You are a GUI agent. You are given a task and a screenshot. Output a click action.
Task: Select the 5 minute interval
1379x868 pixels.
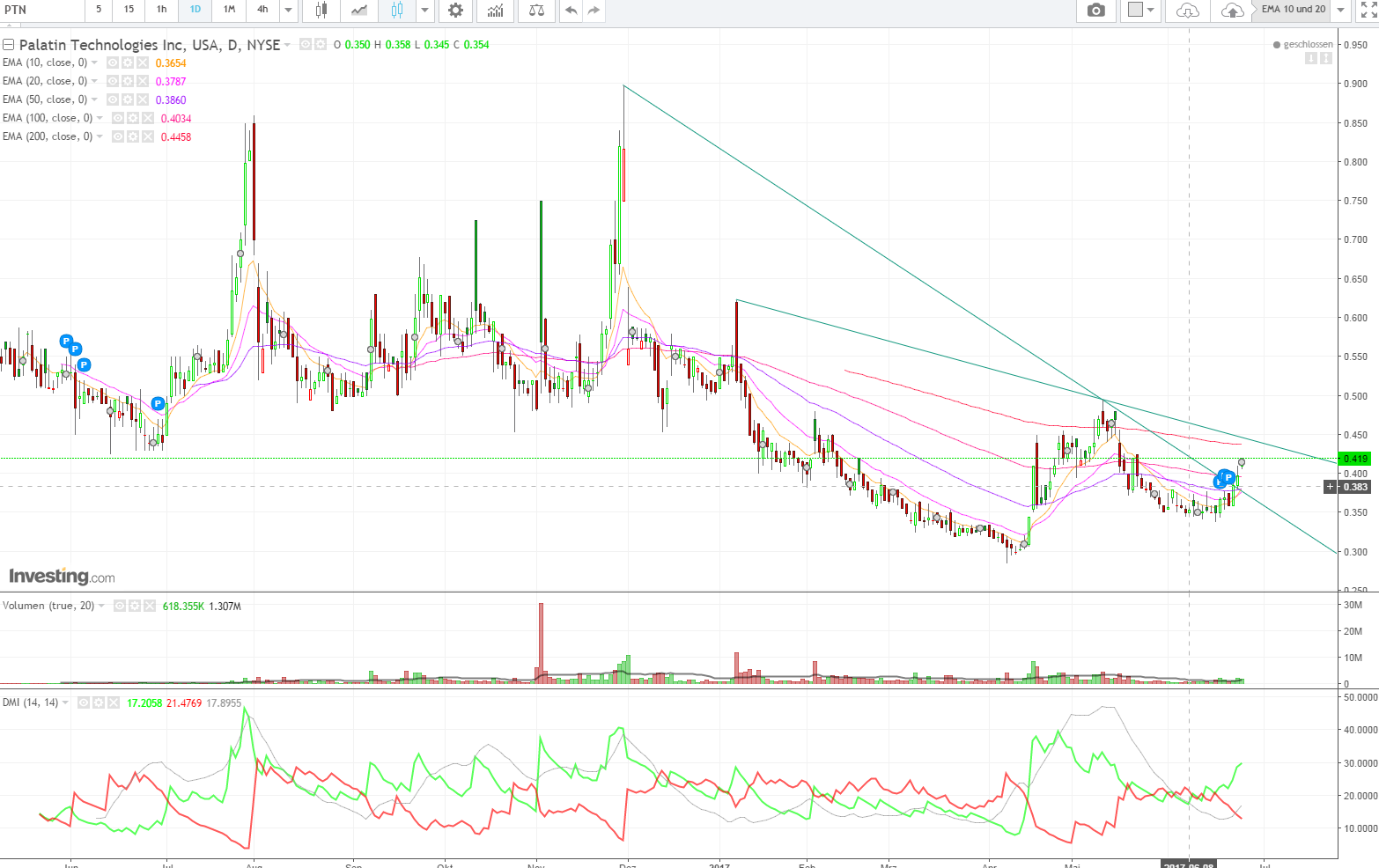point(99,10)
